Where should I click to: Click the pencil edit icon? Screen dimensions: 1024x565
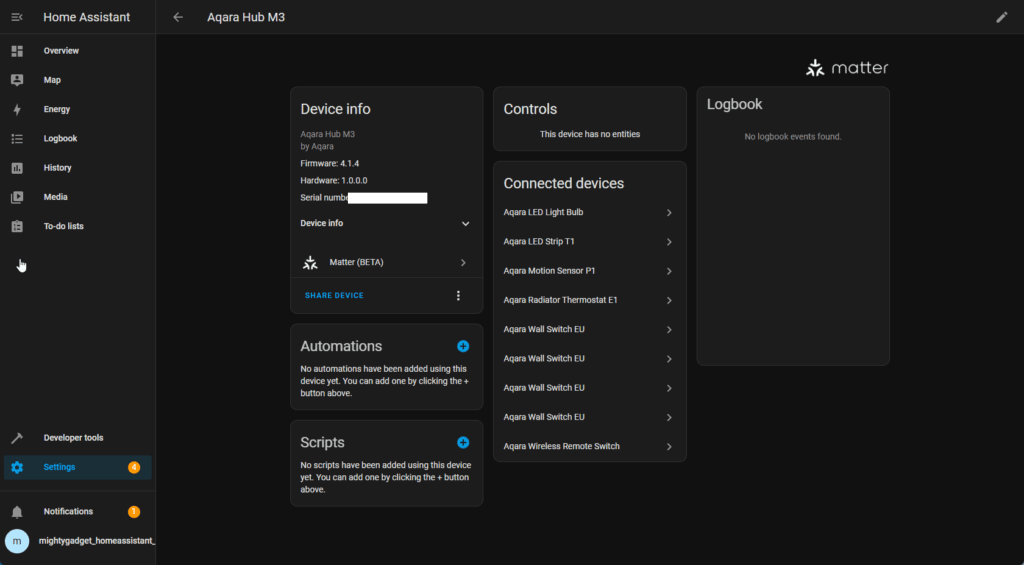tap(1002, 17)
